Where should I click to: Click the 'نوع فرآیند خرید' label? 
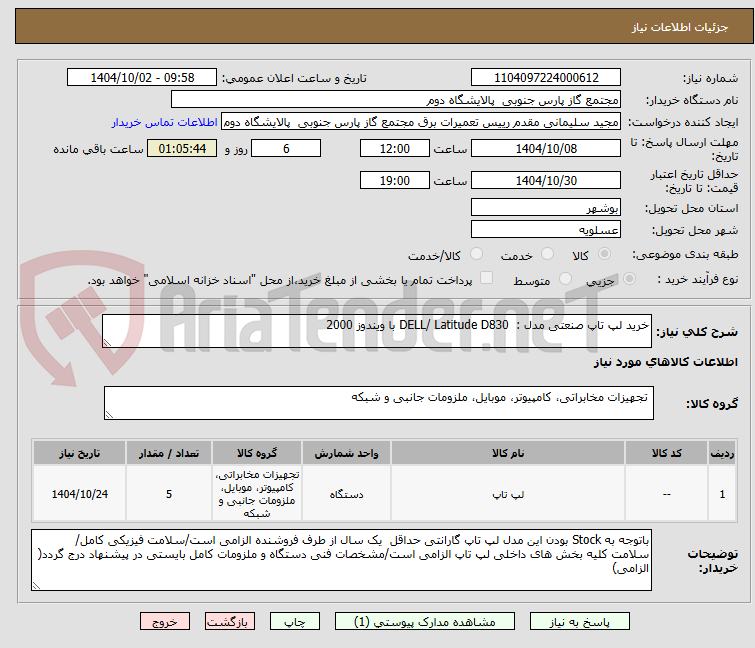698,279
